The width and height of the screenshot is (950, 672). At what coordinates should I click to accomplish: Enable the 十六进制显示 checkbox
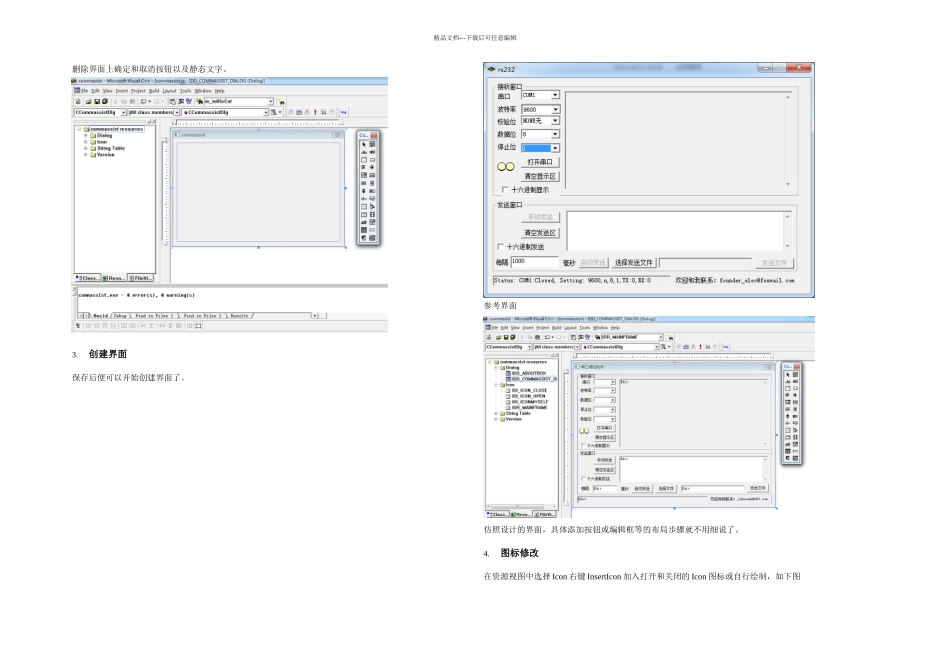tap(504, 189)
